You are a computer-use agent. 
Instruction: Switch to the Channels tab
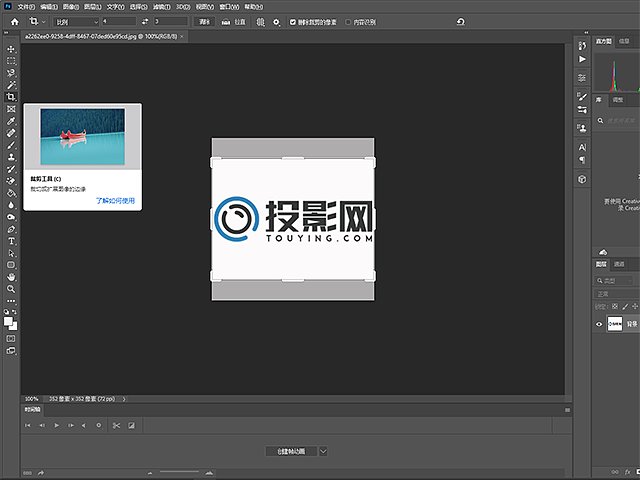[619, 264]
